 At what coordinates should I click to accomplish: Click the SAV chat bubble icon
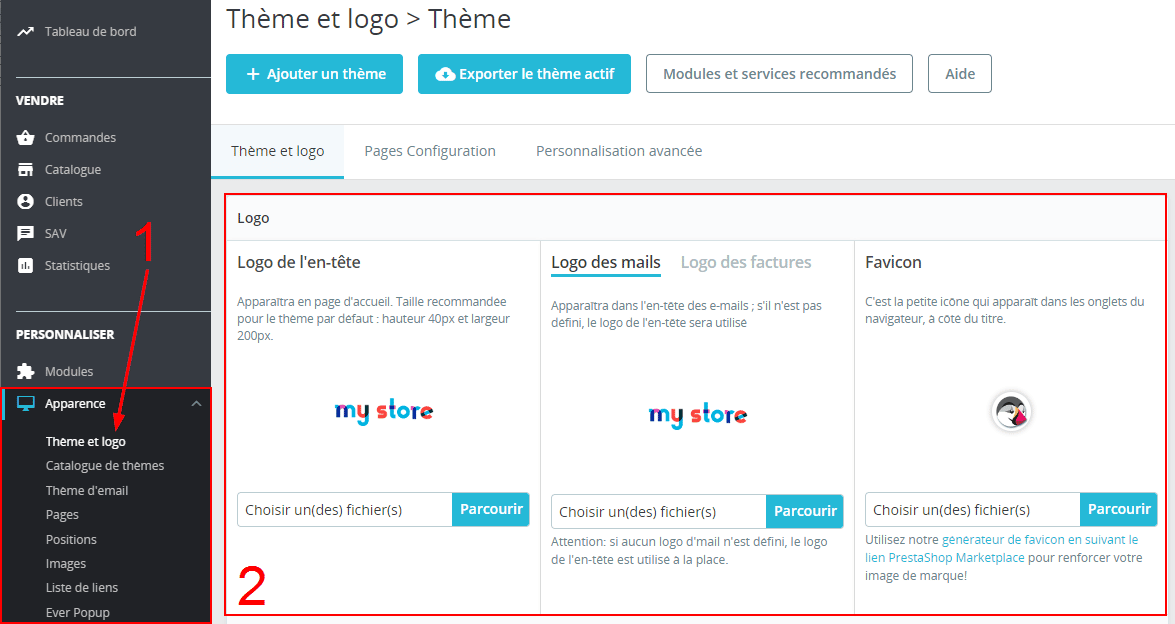(x=26, y=234)
